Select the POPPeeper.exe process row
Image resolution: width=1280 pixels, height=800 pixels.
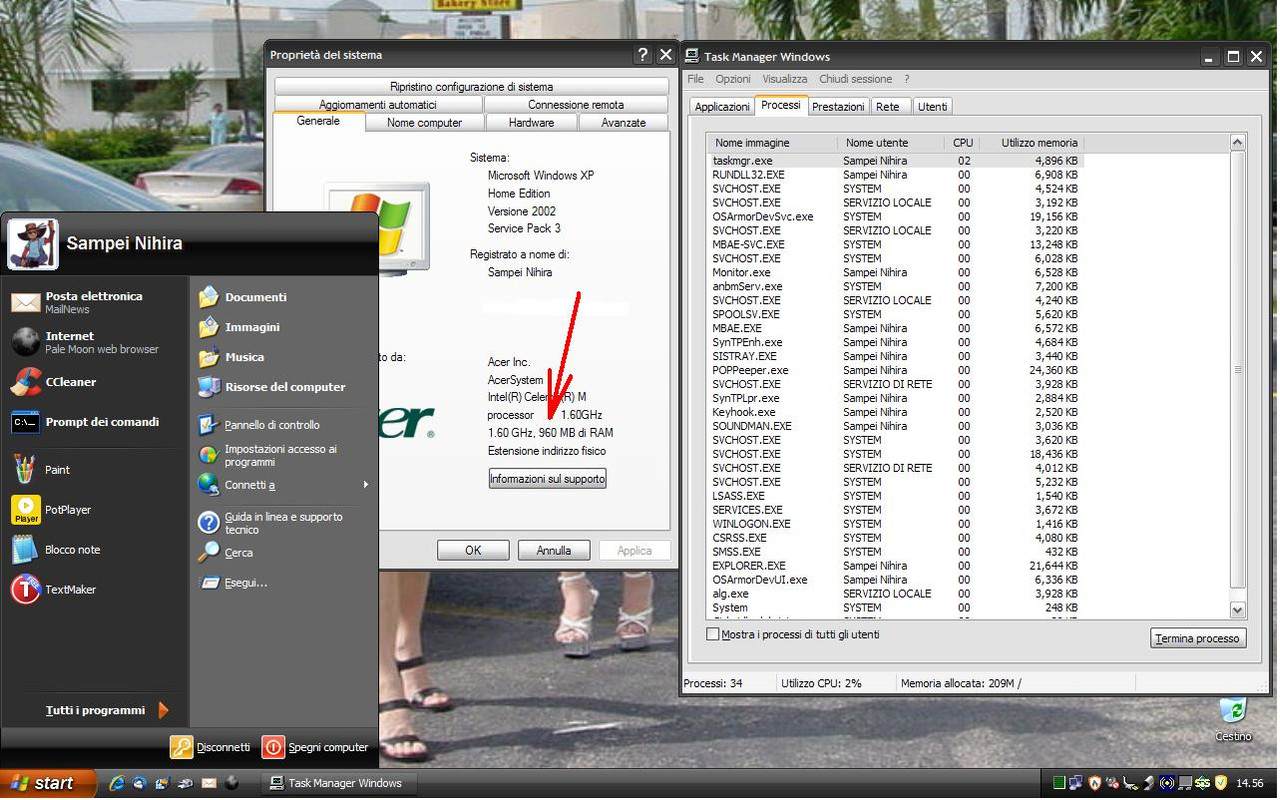click(895, 370)
